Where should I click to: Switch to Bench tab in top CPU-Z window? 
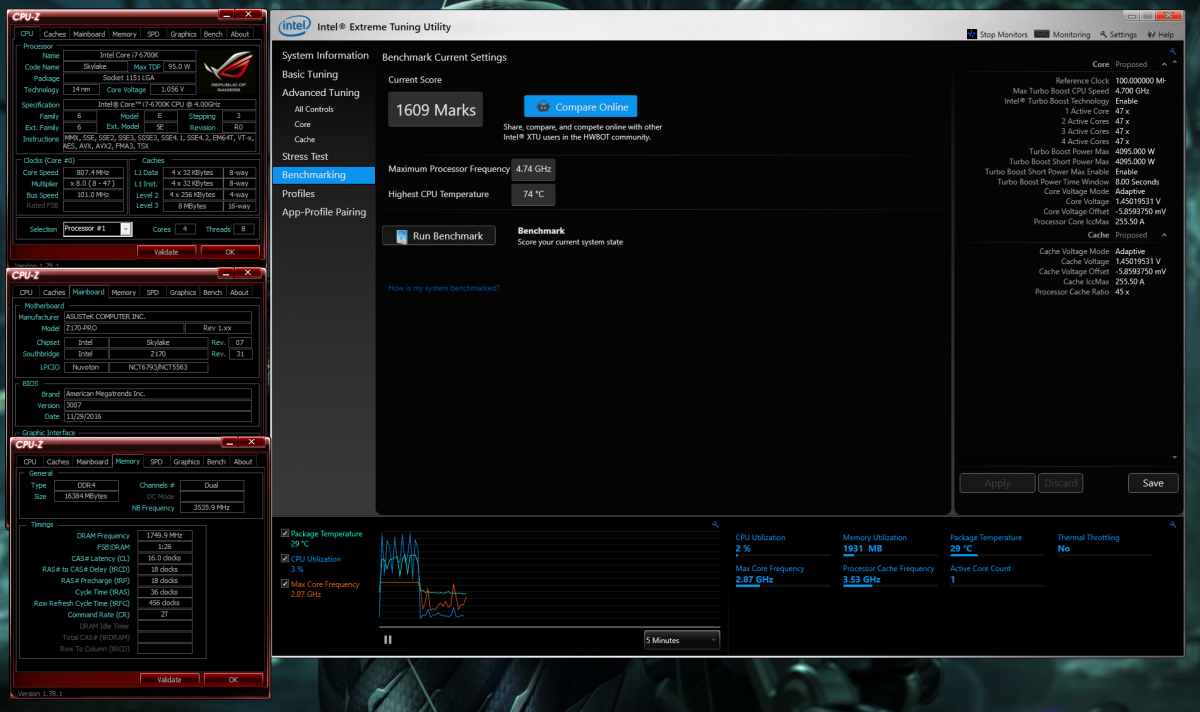tap(214, 34)
